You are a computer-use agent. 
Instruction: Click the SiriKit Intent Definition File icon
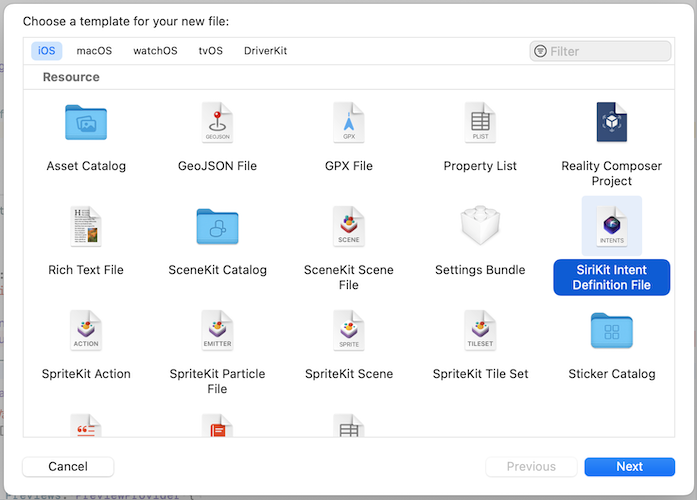tap(612, 226)
